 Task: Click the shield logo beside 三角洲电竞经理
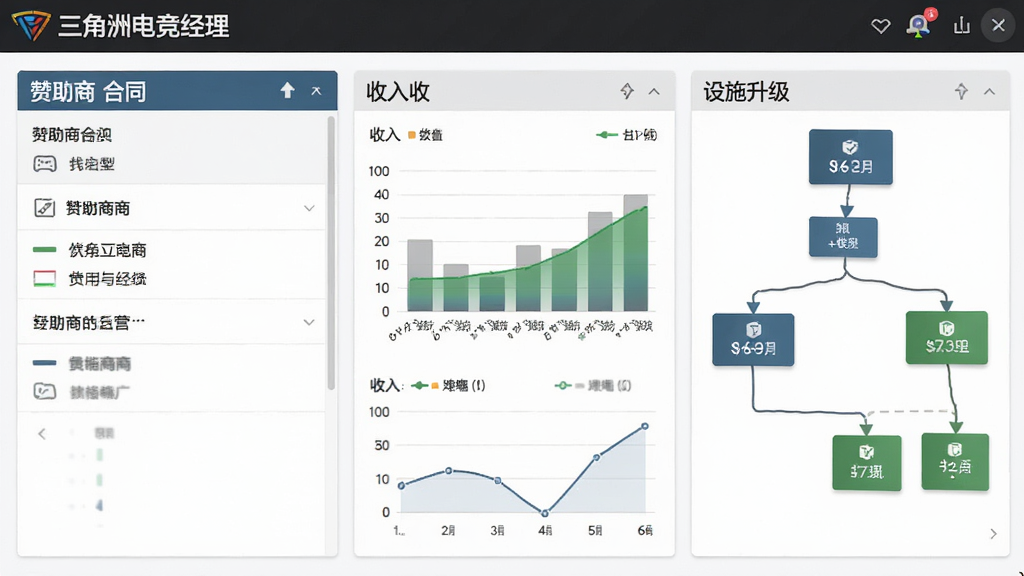(x=31, y=25)
